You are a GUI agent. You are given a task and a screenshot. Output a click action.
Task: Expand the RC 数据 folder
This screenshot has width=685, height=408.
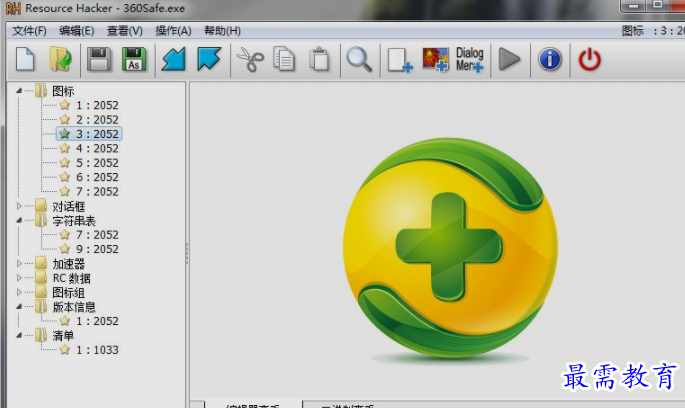19,278
